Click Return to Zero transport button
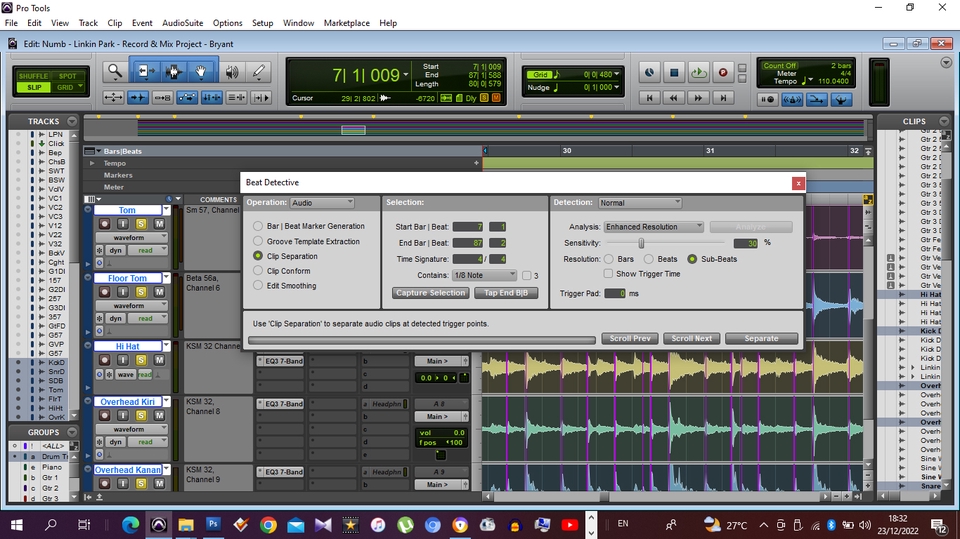Image resolution: width=960 pixels, height=539 pixels. click(x=649, y=97)
